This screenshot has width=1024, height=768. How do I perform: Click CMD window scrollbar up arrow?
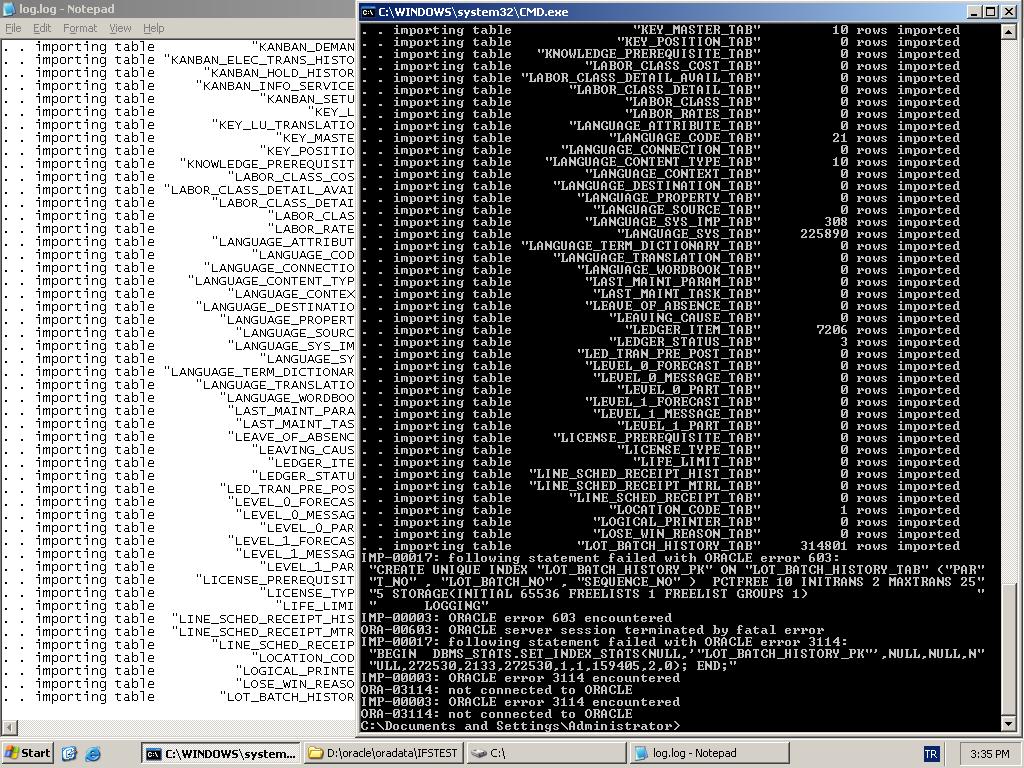(x=1008, y=31)
